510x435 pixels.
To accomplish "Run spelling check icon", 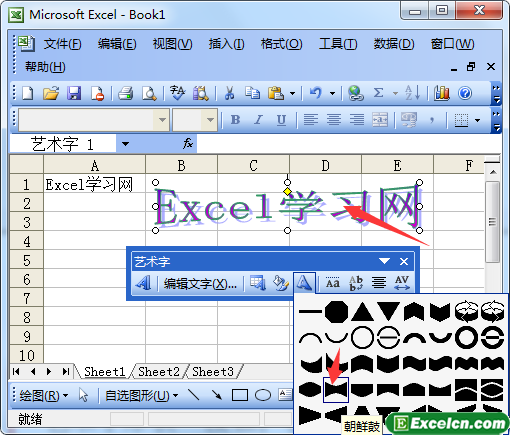I will point(177,93).
